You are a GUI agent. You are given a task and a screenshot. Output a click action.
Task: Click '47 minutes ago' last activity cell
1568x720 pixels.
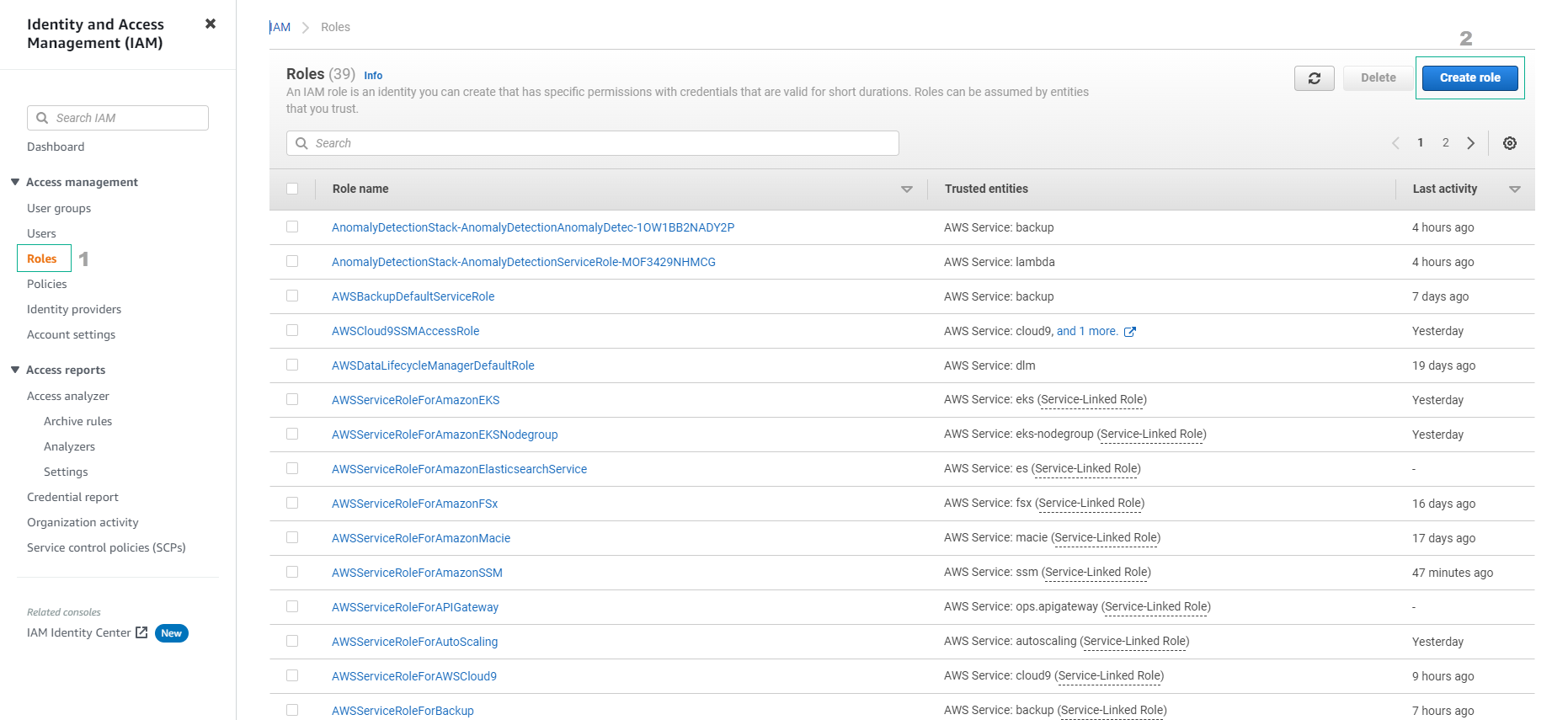1453,573
